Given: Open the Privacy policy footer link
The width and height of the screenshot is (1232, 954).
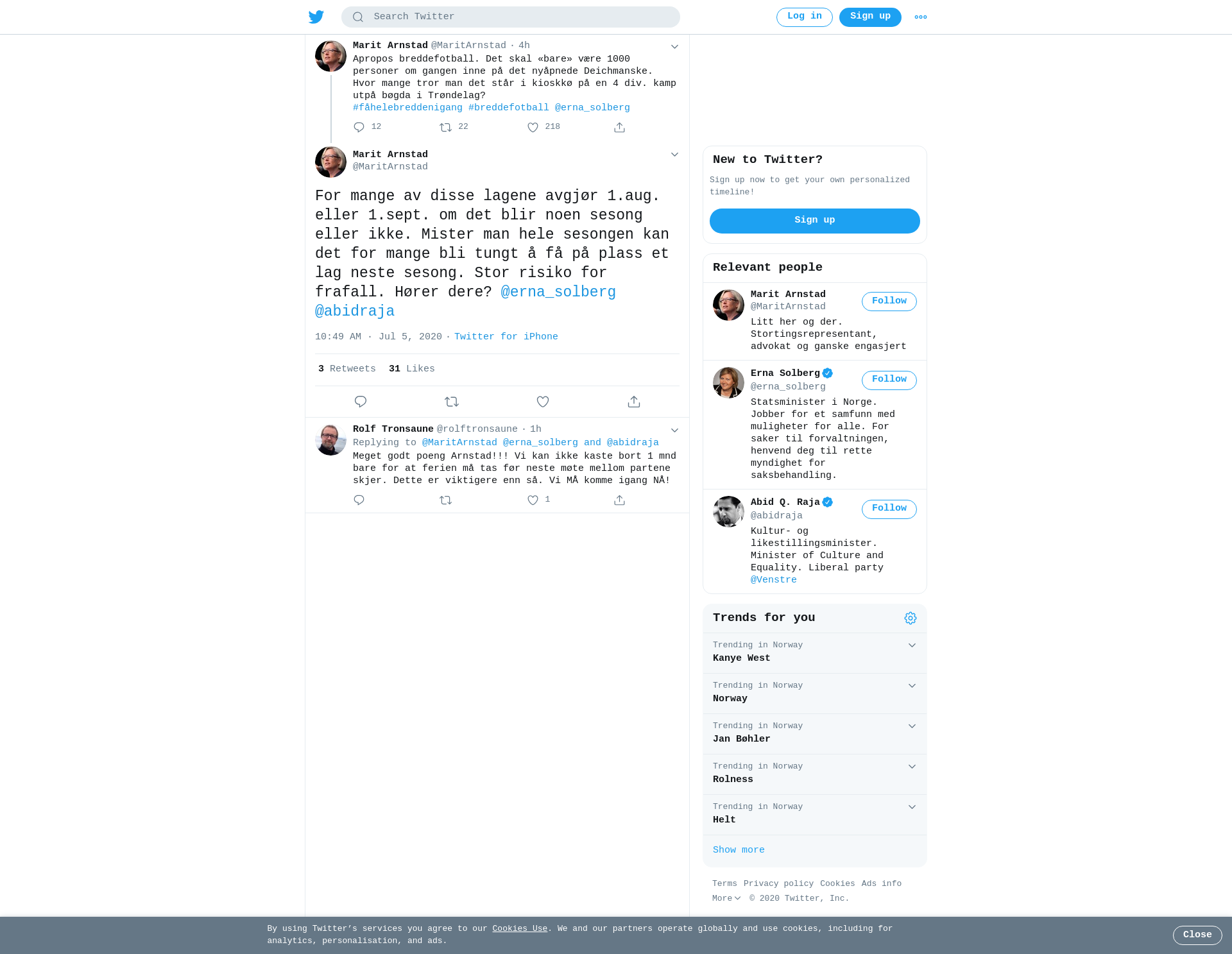Looking at the screenshot, I should pyautogui.click(x=778, y=883).
